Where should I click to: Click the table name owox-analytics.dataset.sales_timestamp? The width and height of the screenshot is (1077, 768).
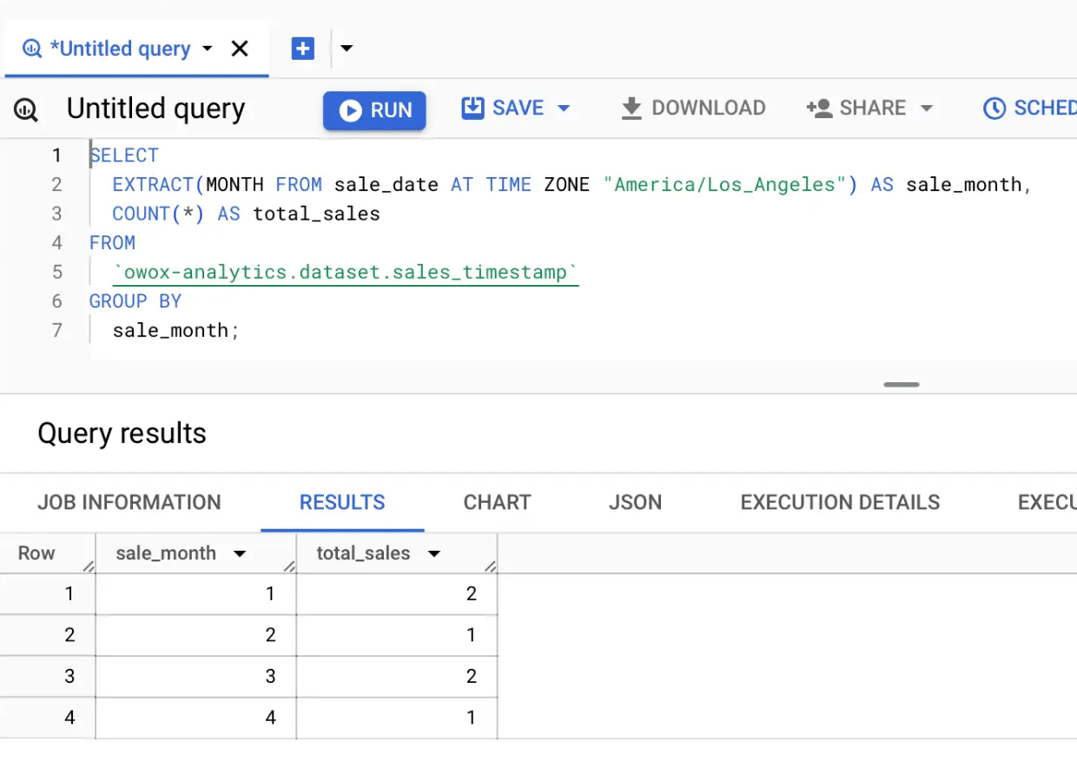[x=345, y=273]
